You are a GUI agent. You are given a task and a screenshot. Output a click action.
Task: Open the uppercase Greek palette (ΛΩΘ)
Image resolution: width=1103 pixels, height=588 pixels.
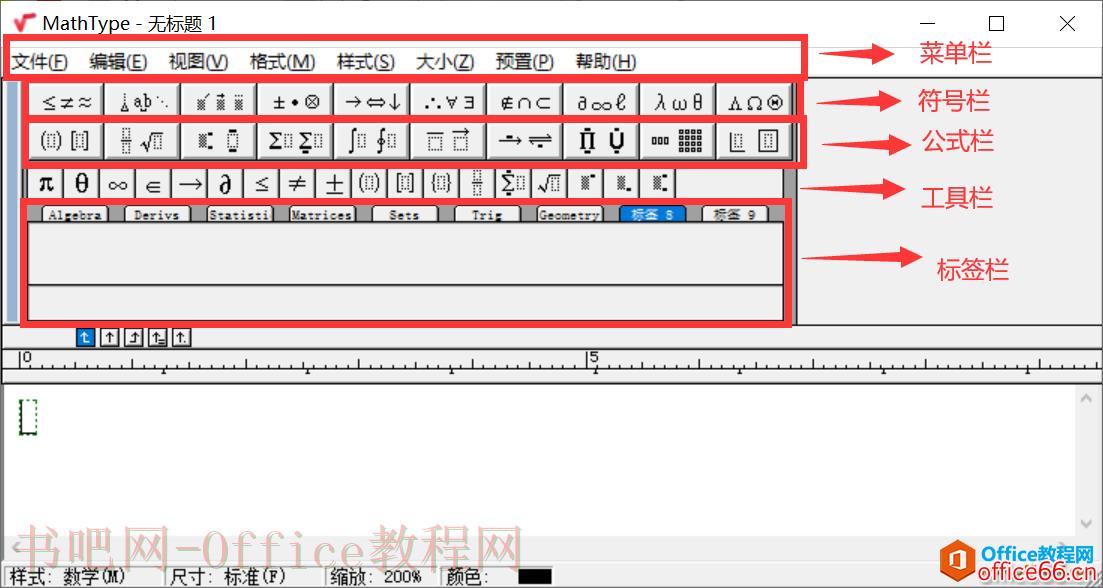[x=755, y=102]
